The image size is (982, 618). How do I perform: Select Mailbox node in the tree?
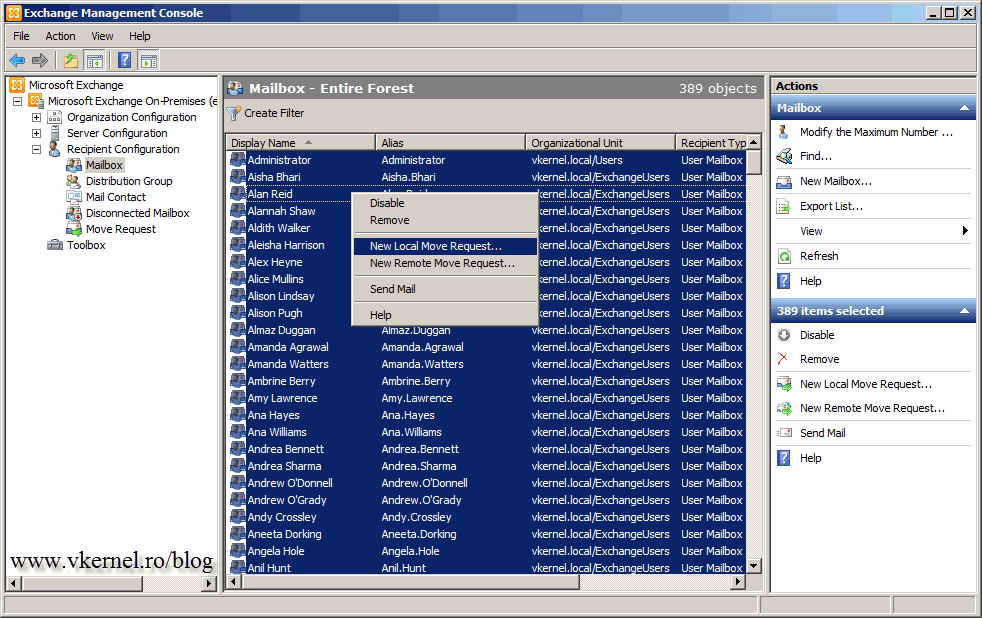tap(105, 165)
